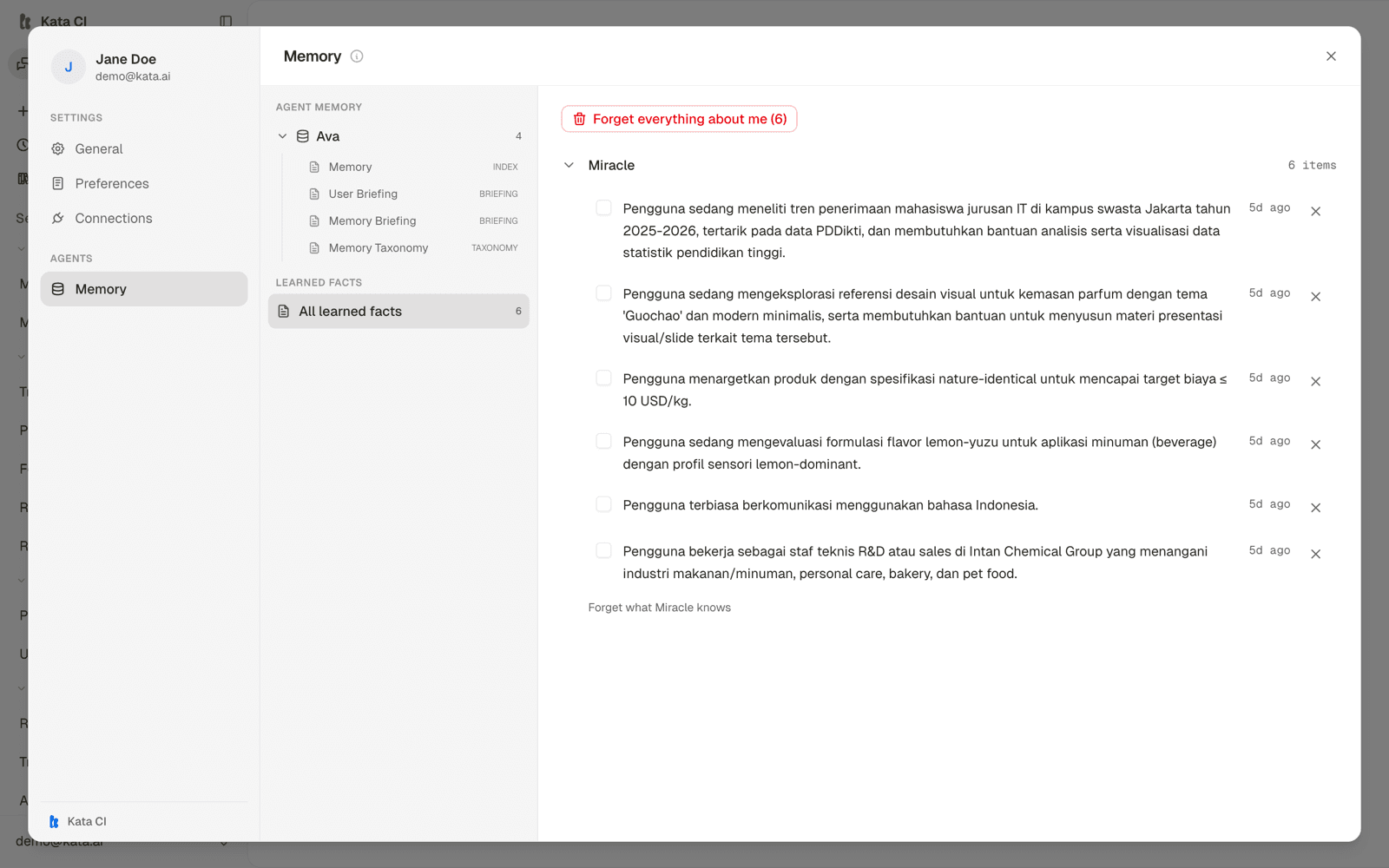
Task: Close the Memory settings dialog
Action: click(1331, 56)
